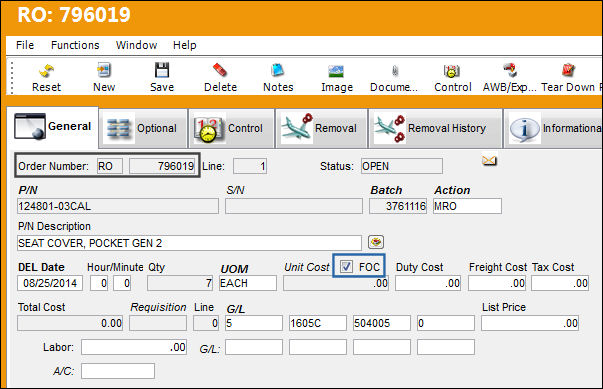Open the Help menu

185,45
